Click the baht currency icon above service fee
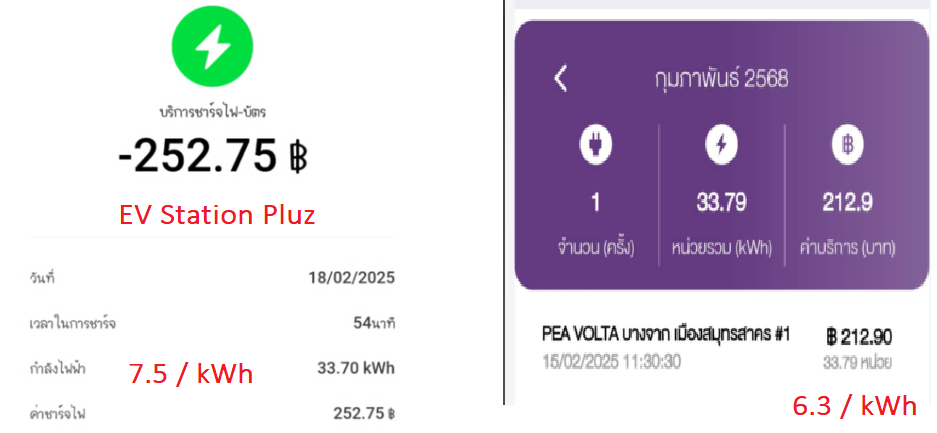937x433 pixels. pos(847,146)
